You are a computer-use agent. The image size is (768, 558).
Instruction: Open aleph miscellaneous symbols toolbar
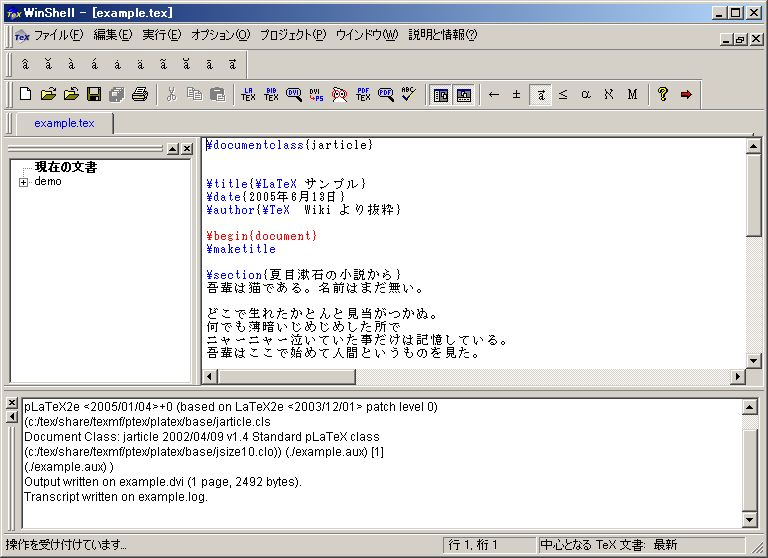coord(609,95)
